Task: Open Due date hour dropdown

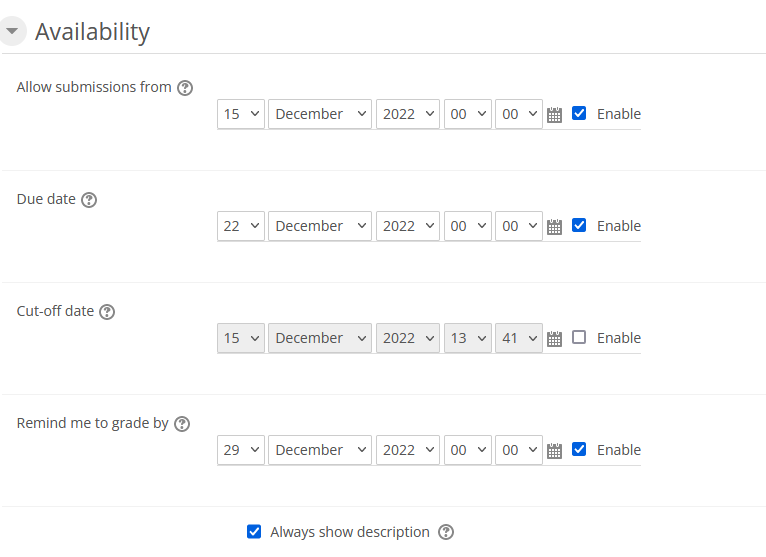Action: (468, 226)
